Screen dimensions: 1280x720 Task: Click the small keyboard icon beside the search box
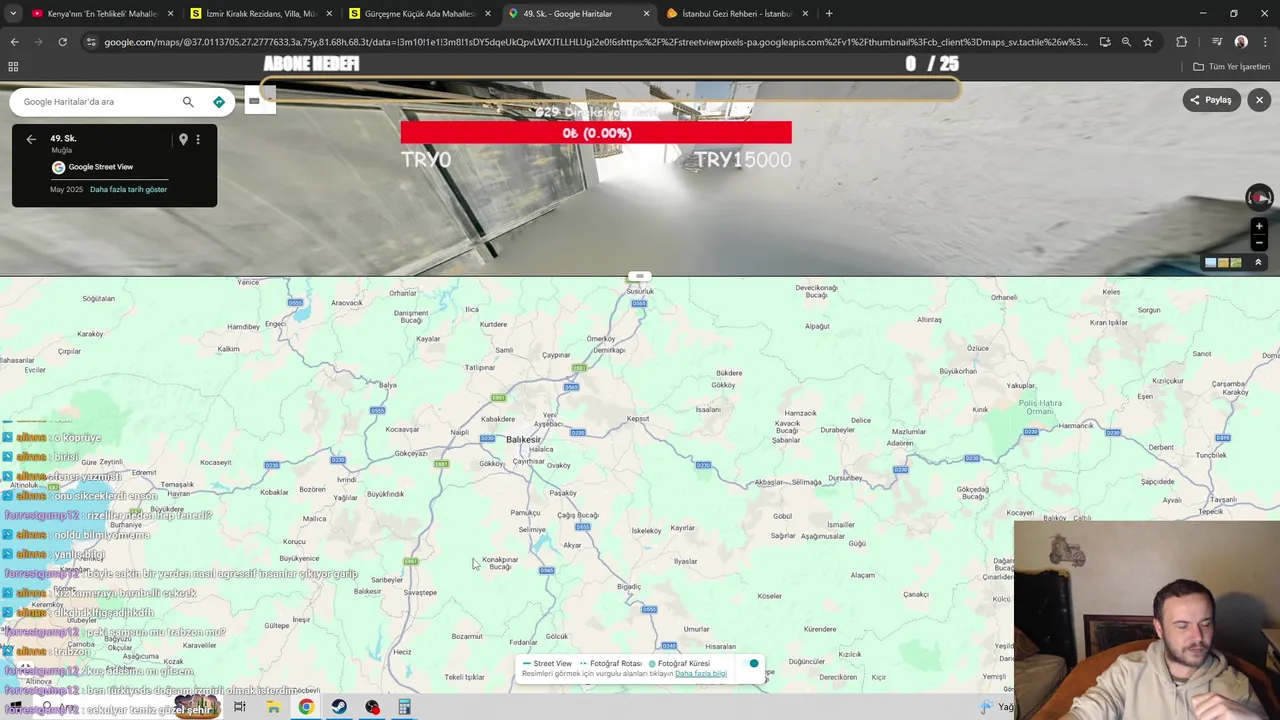(254, 101)
